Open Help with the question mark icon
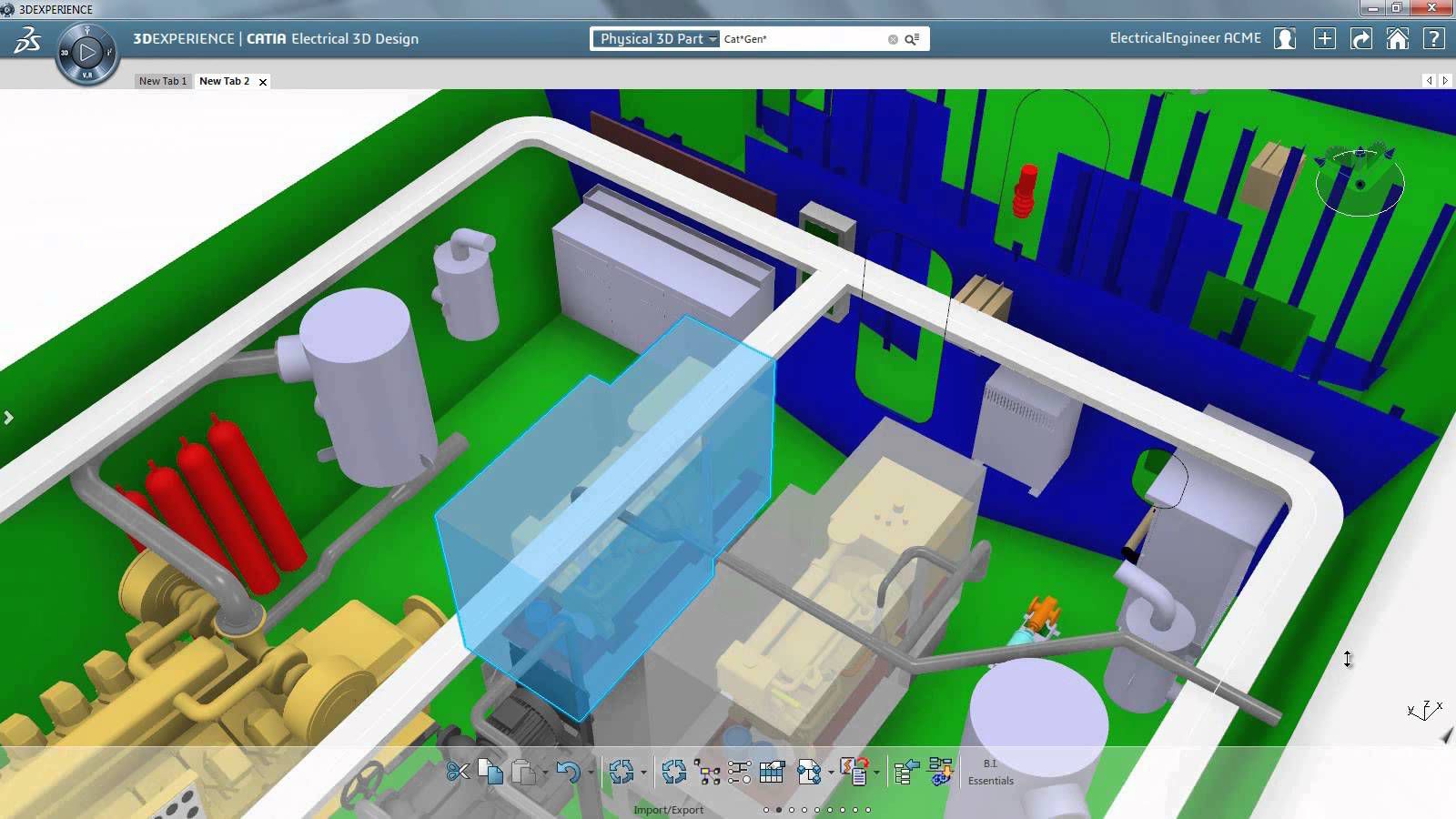 pyautogui.click(x=1434, y=39)
